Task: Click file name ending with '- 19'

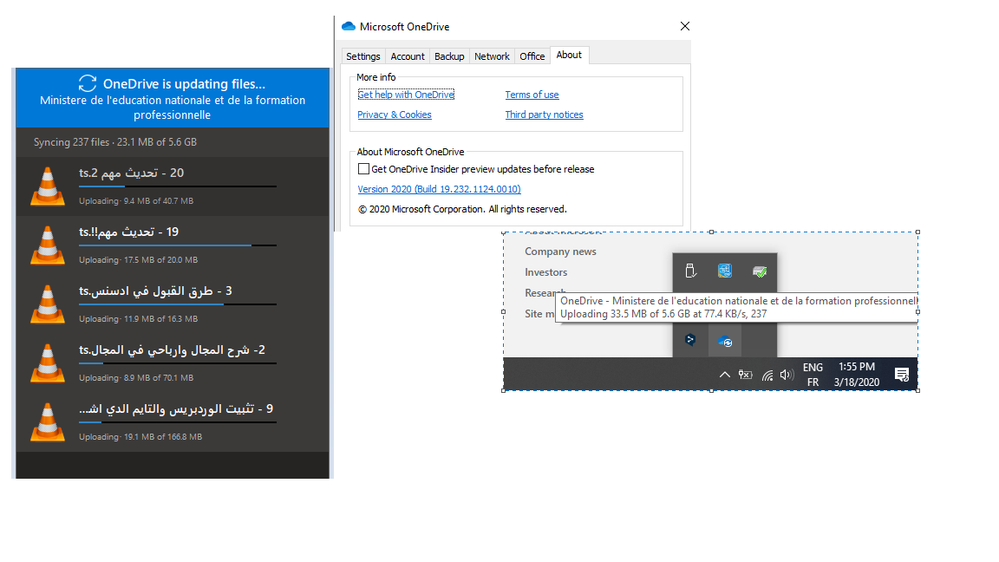Action: (129, 232)
